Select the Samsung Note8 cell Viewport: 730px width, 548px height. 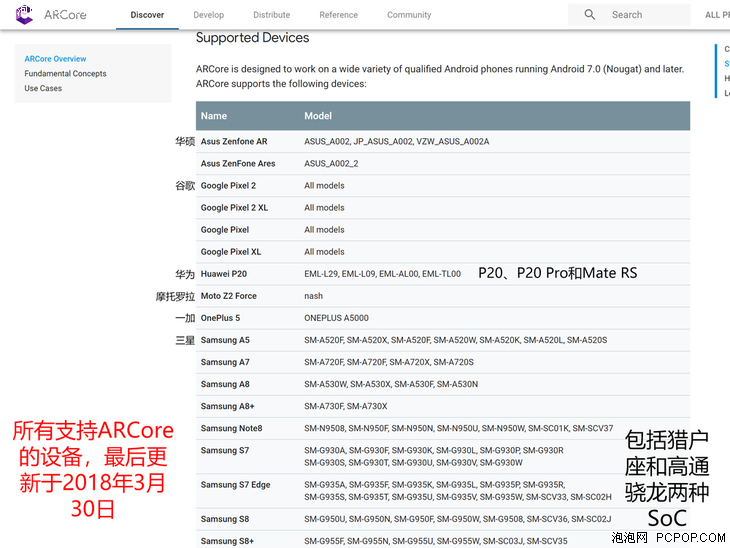click(x=231, y=428)
